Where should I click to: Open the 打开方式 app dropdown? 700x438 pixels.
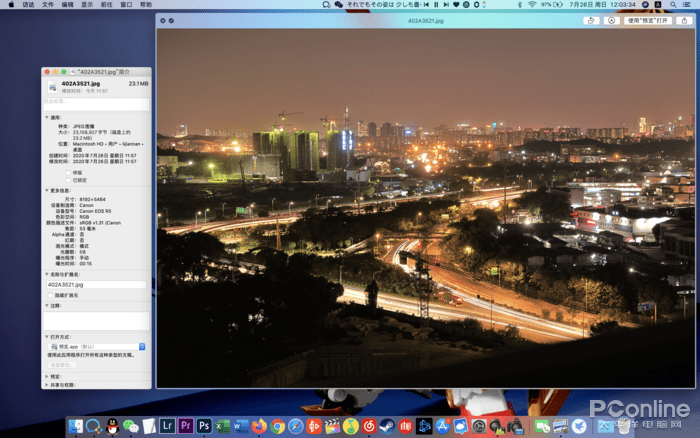coord(96,346)
